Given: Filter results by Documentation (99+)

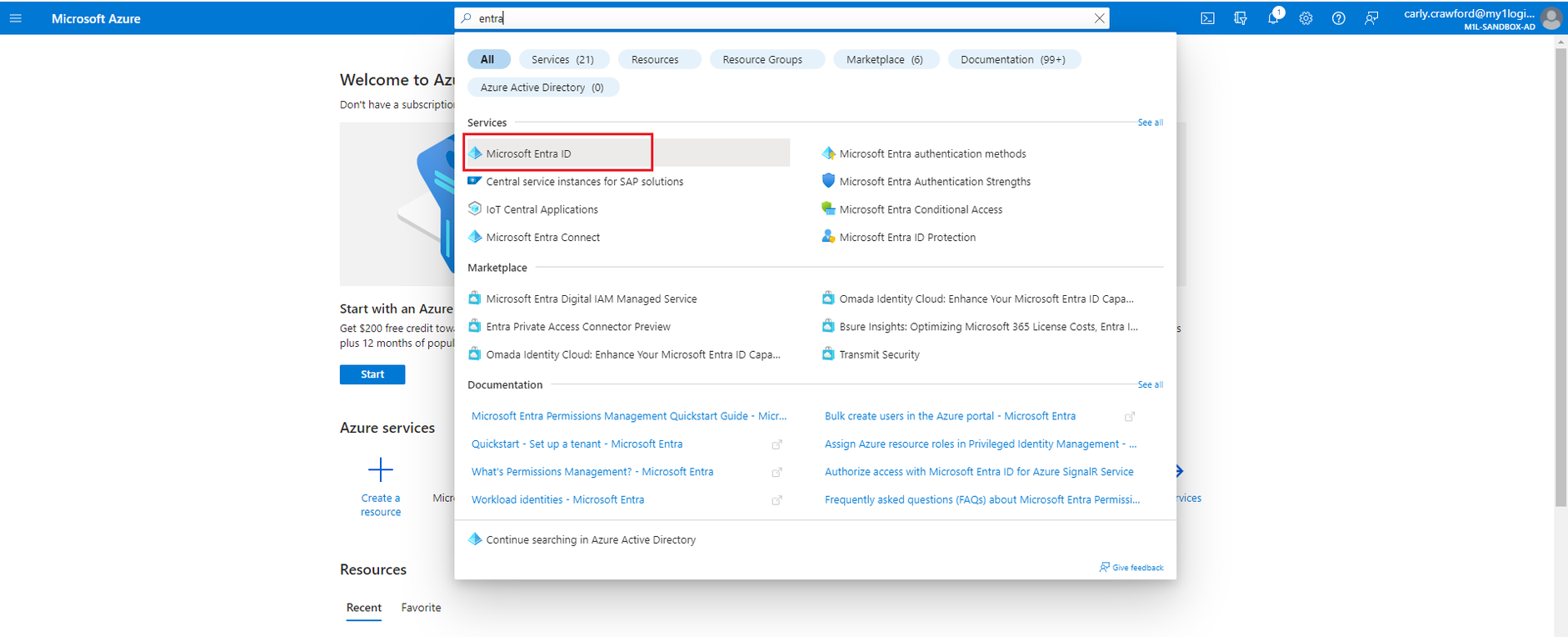Looking at the screenshot, I should (x=1013, y=59).
